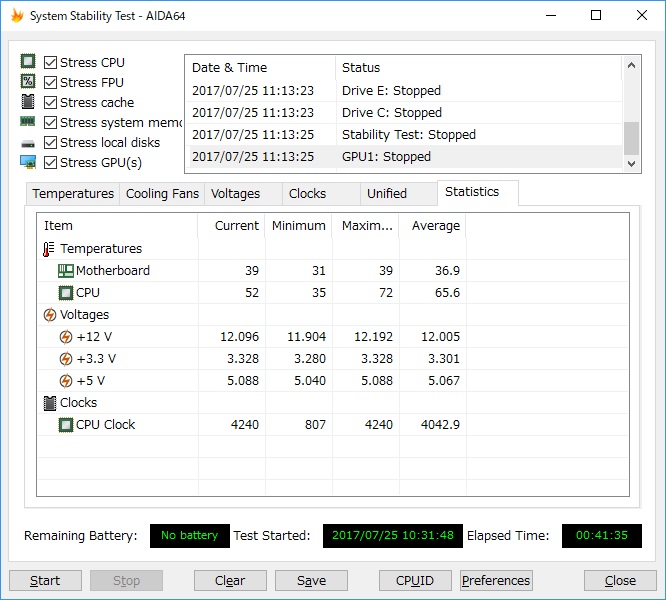The width and height of the screenshot is (666, 600).
Task: Open the Preferences dialog
Action: (x=496, y=580)
